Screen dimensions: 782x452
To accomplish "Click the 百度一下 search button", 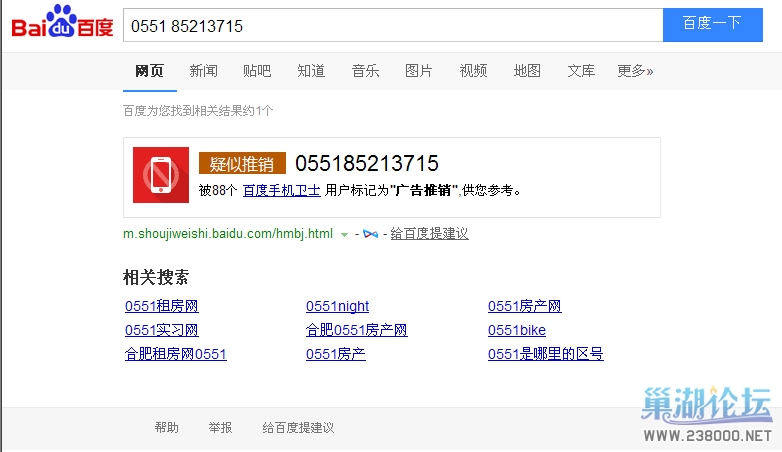I will click(713, 25).
